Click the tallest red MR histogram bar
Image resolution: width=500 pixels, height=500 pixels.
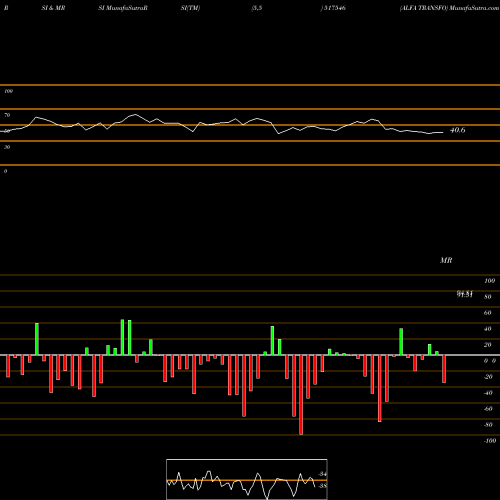point(301,395)
